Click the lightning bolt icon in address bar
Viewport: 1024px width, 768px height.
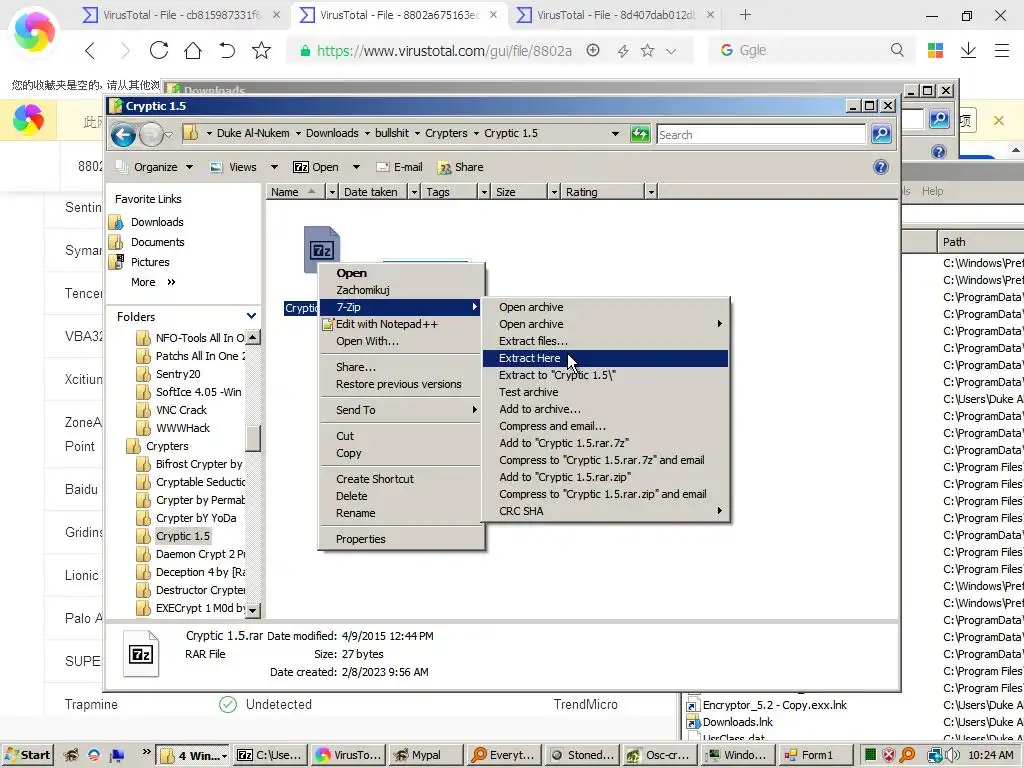tap(622, 51)
